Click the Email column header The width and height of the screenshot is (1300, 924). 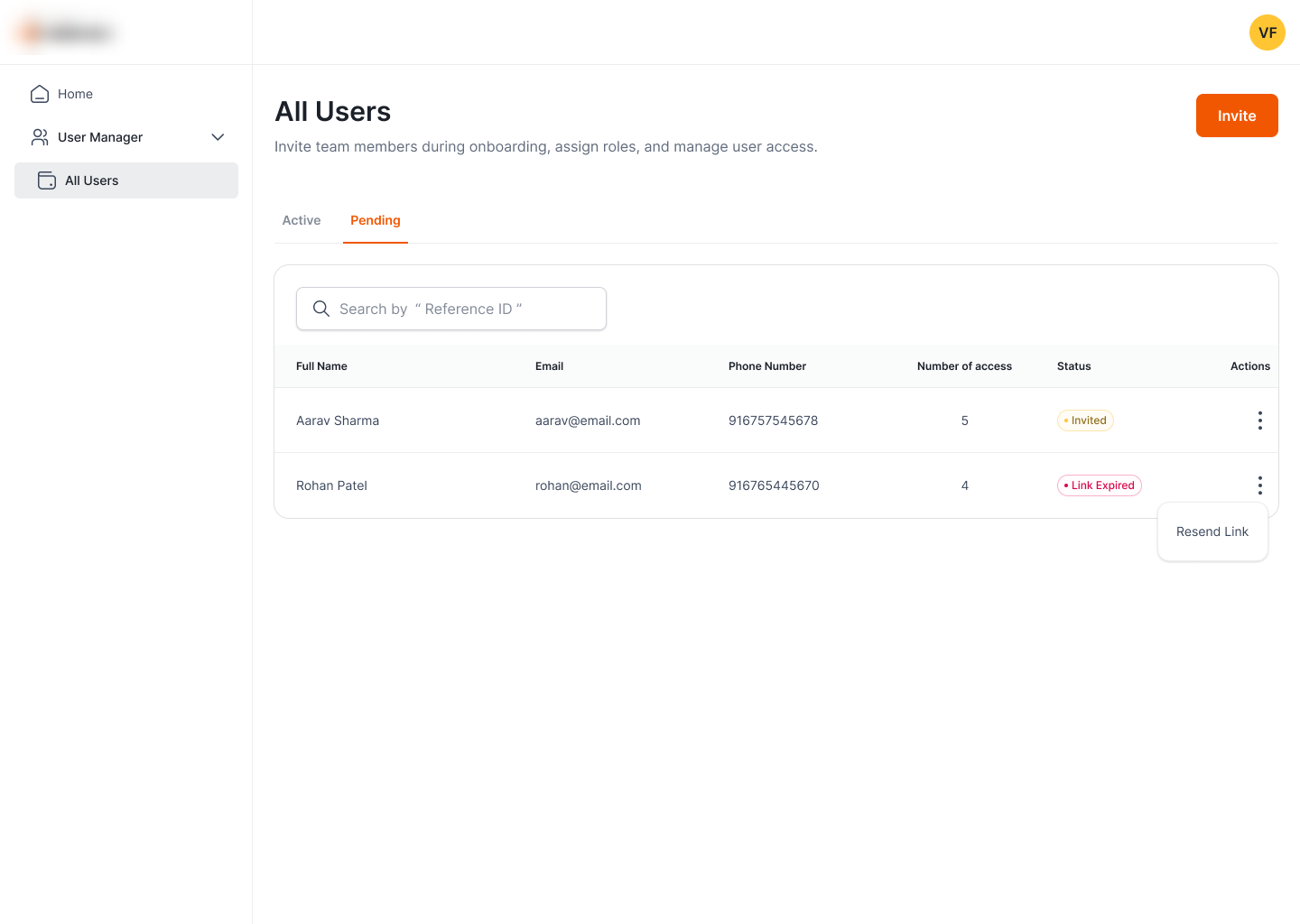(549, 366)
